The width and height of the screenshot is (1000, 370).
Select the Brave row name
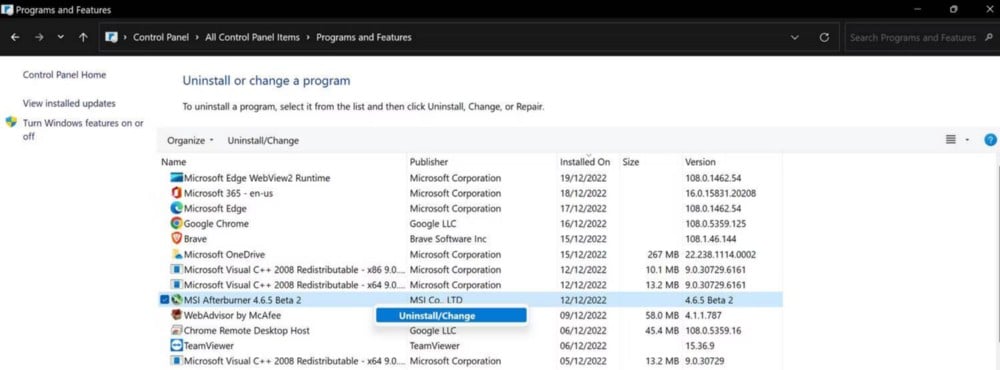click(x=195, y=239)
